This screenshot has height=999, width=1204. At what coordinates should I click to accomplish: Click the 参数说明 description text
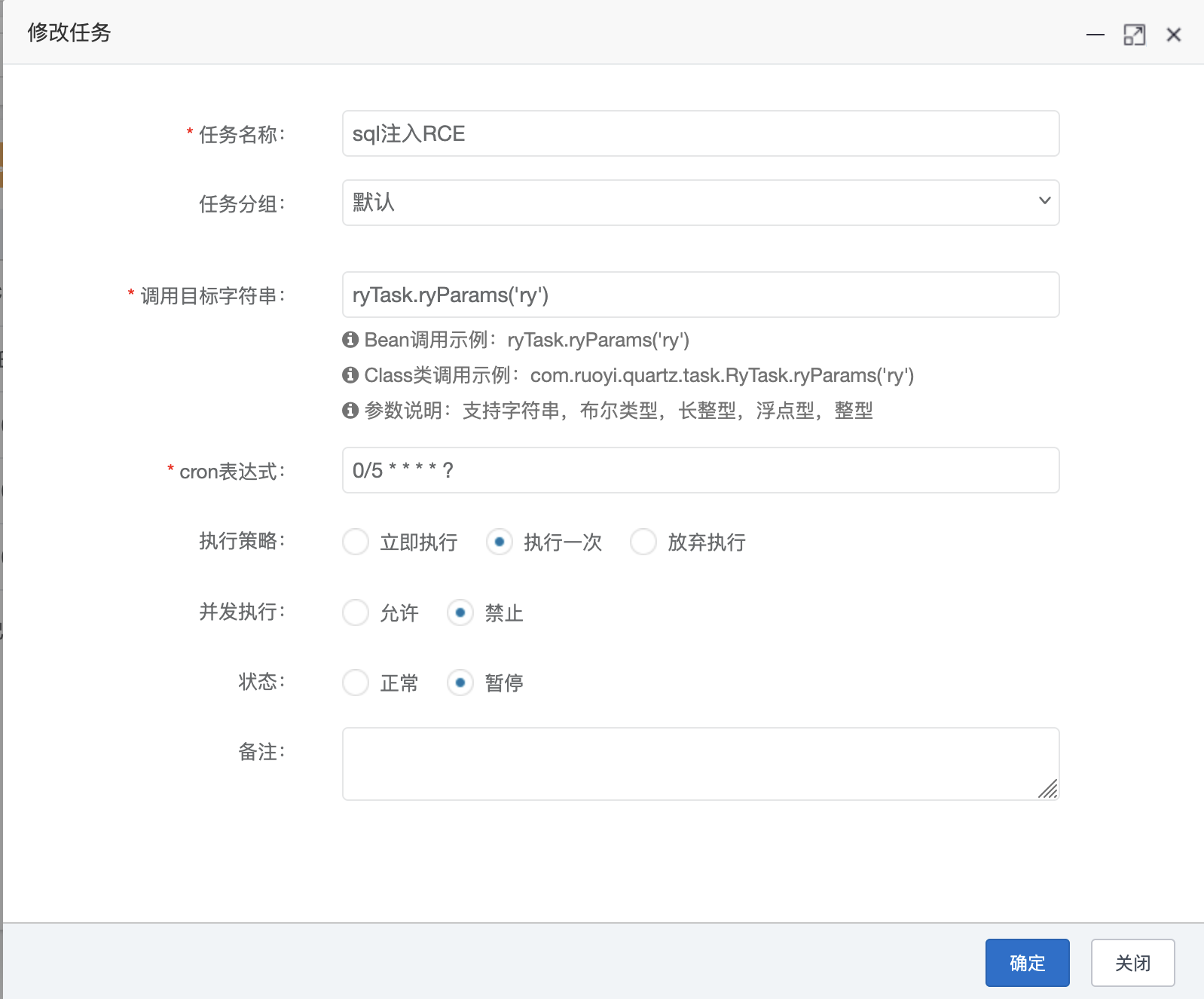coord(619,411)
